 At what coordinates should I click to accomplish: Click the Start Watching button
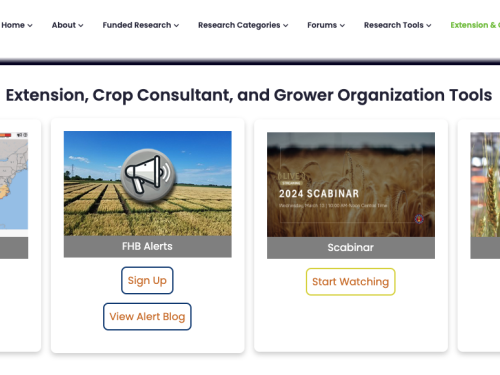351,282
